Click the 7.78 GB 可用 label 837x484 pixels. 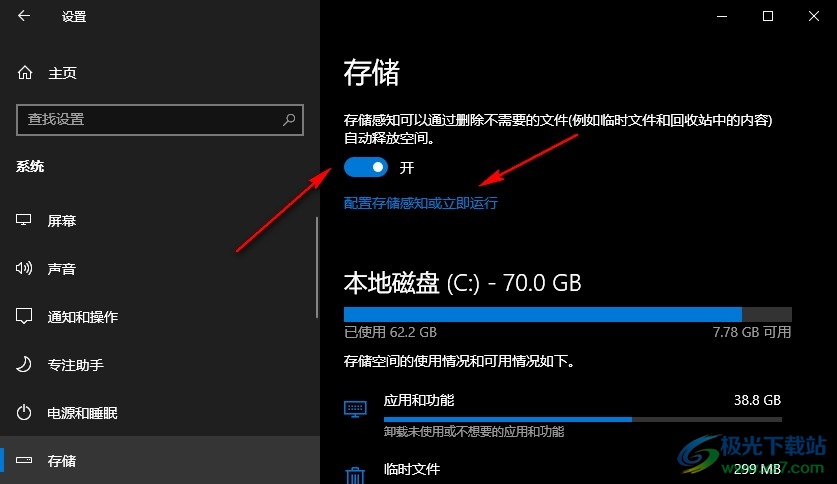(752, 332)
